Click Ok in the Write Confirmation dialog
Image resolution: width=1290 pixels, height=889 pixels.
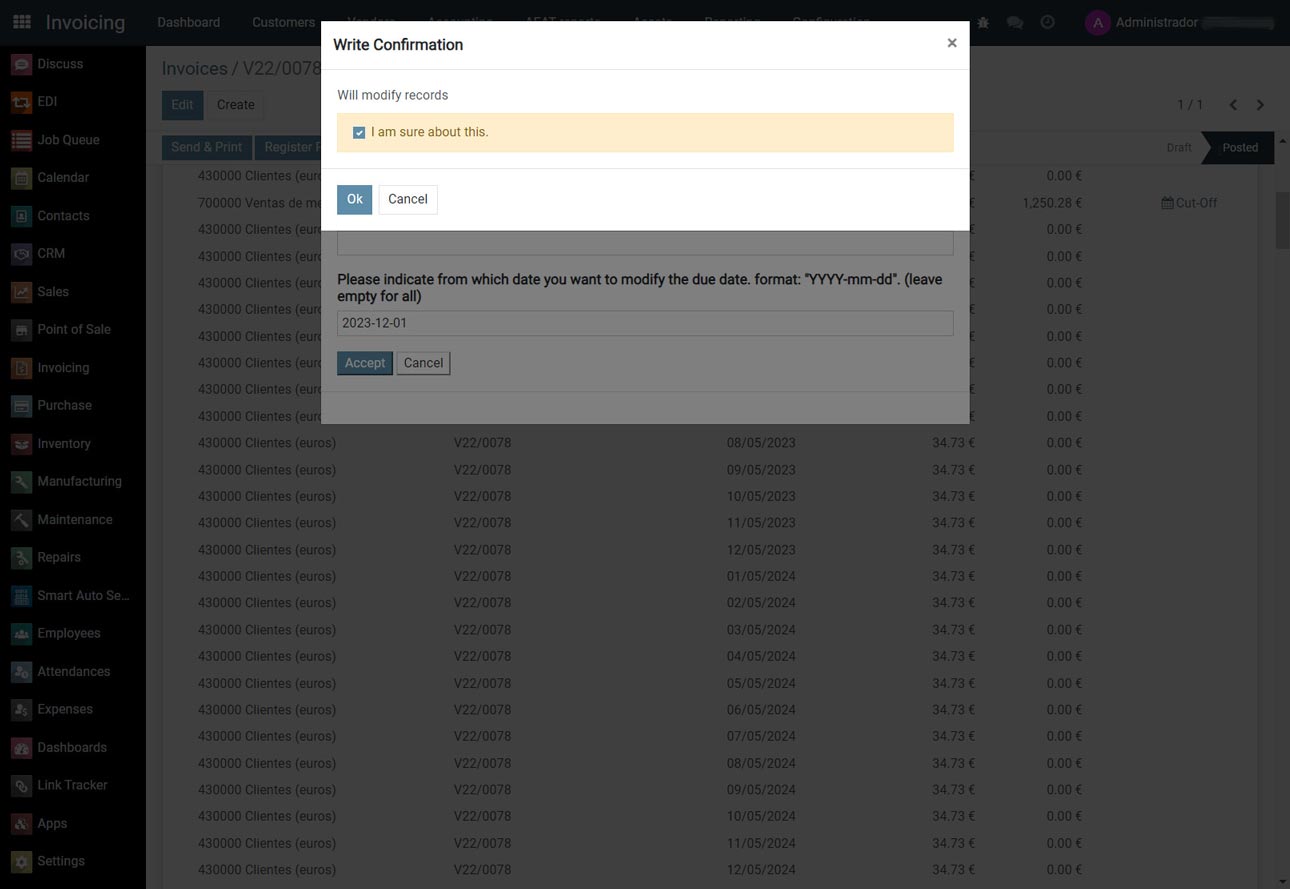[354, 199]
